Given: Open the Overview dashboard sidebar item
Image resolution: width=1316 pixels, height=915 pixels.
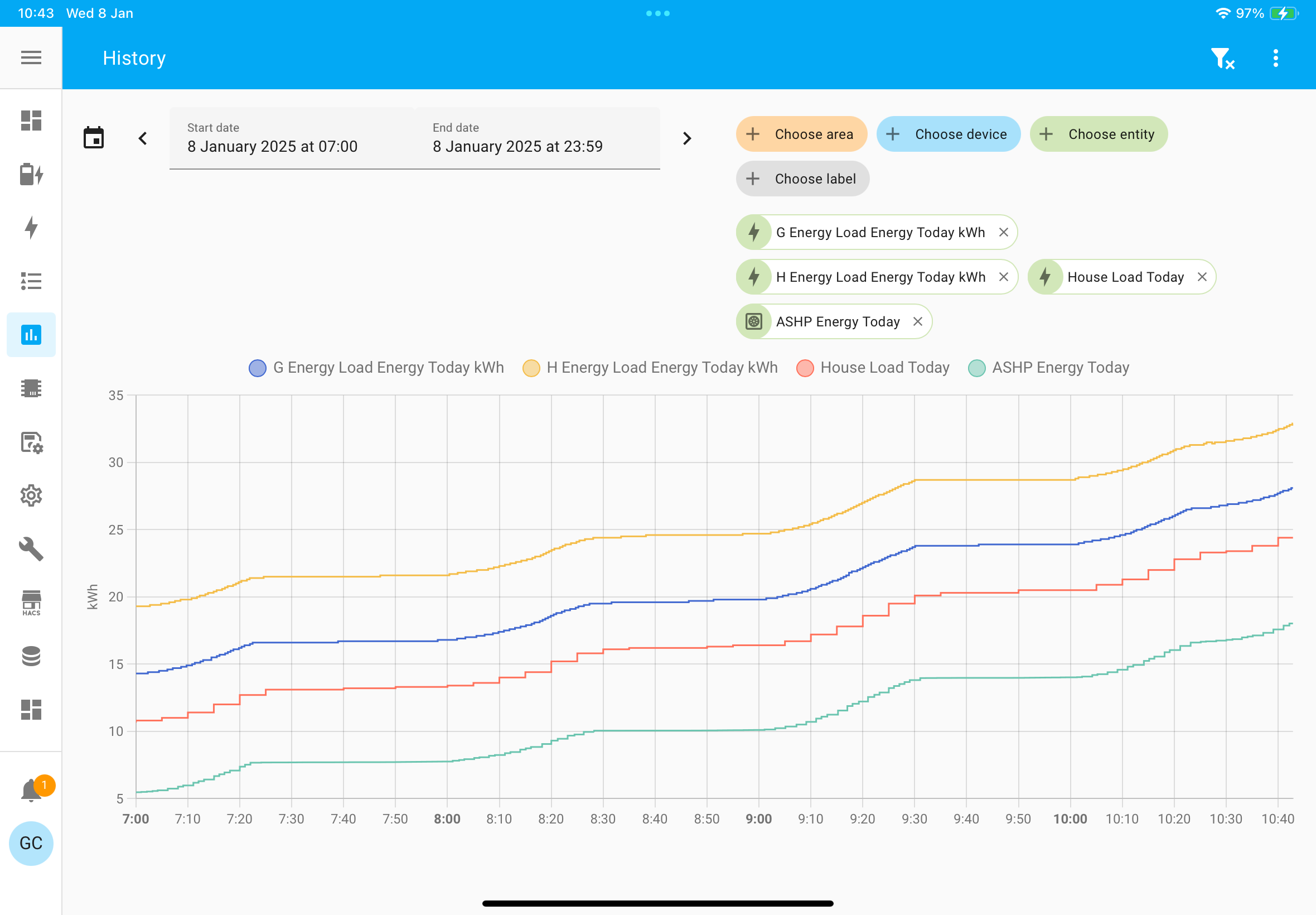Looking at the screenshot, I should pyautogui.click(x=31, y=121).
